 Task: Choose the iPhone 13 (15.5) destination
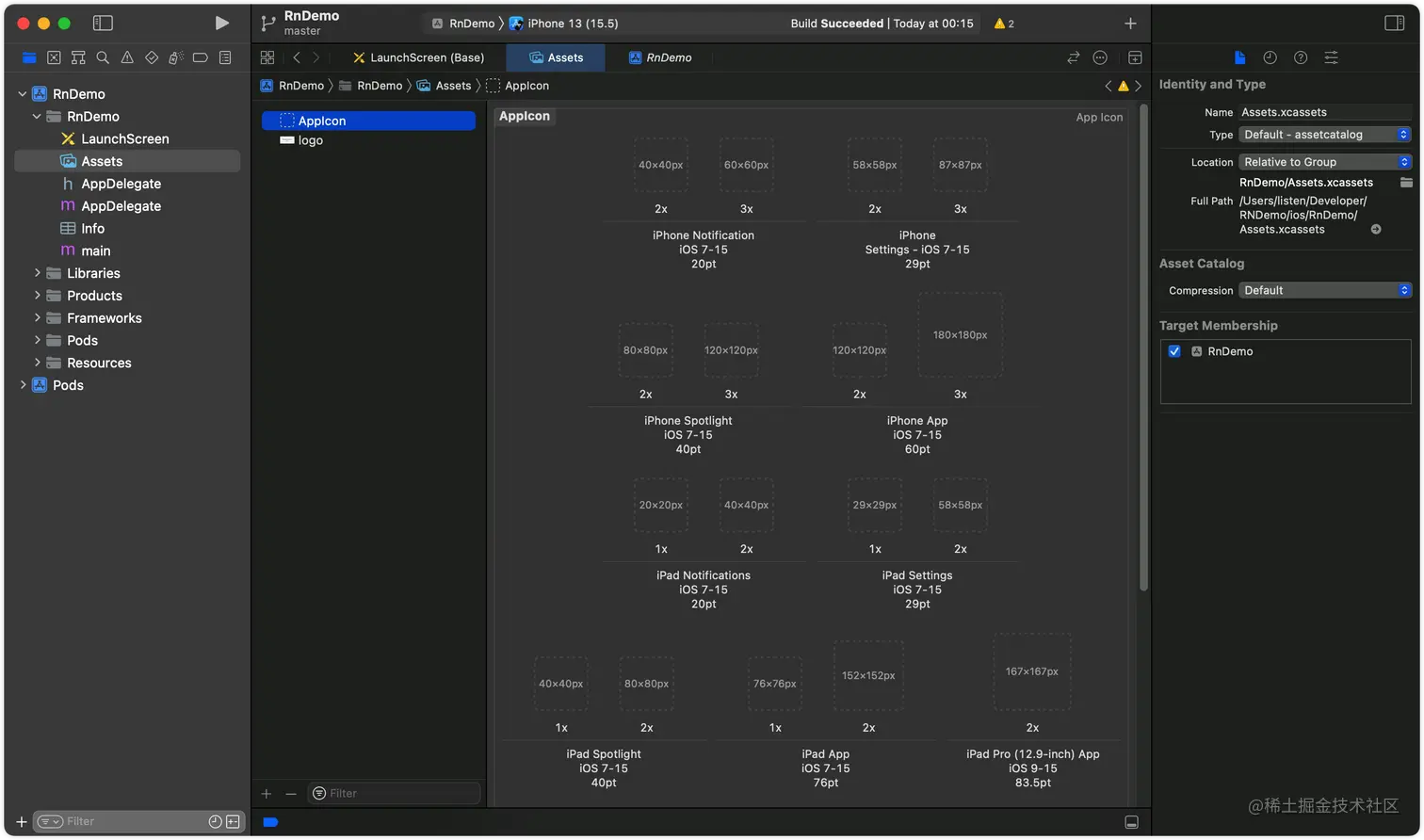(x=564, y=24)
